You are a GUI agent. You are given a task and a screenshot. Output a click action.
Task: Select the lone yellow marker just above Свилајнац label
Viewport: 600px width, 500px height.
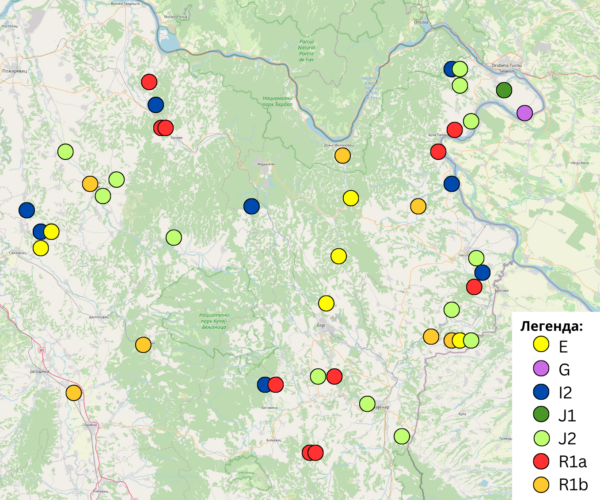(41, 248)
